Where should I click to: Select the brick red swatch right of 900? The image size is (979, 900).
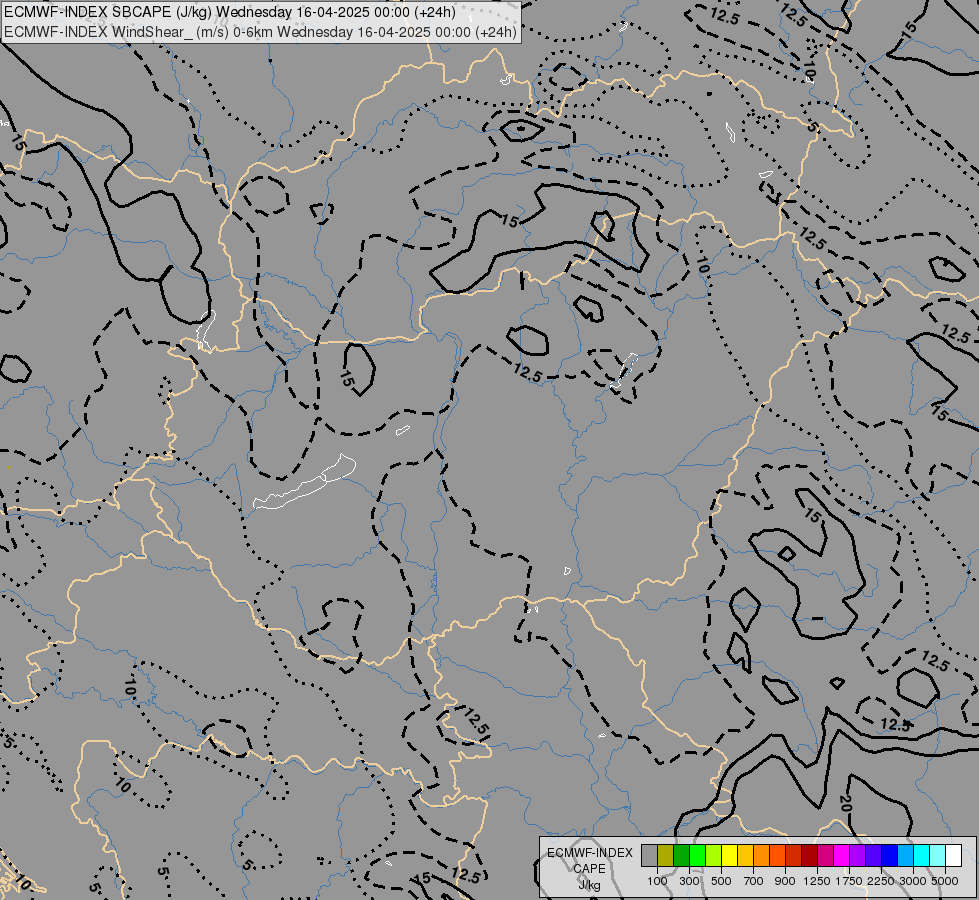click(x=793, y=855)
